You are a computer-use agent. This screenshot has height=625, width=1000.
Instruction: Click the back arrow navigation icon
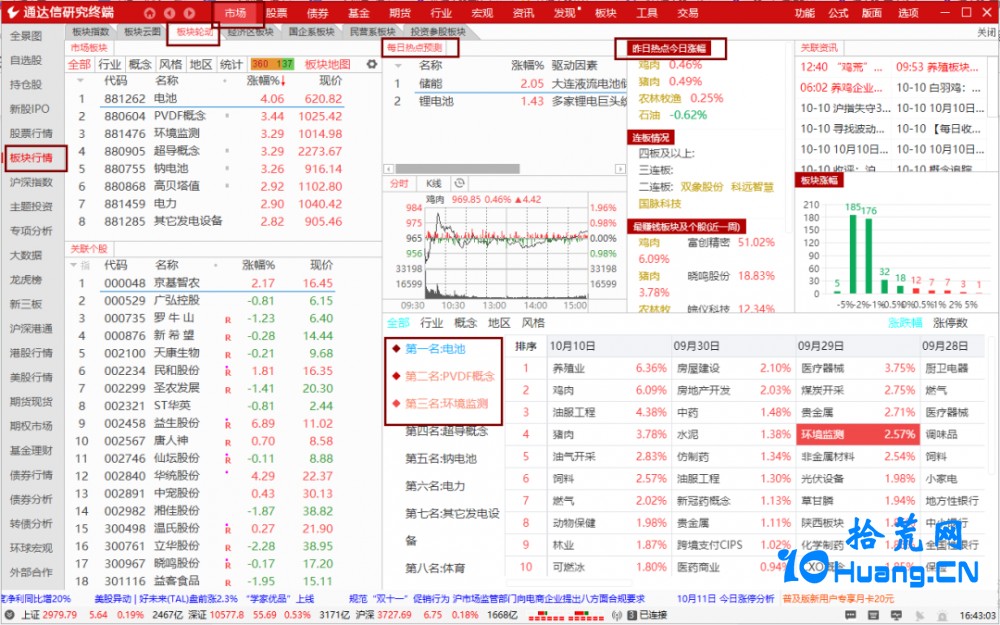[x=170, y=13]
